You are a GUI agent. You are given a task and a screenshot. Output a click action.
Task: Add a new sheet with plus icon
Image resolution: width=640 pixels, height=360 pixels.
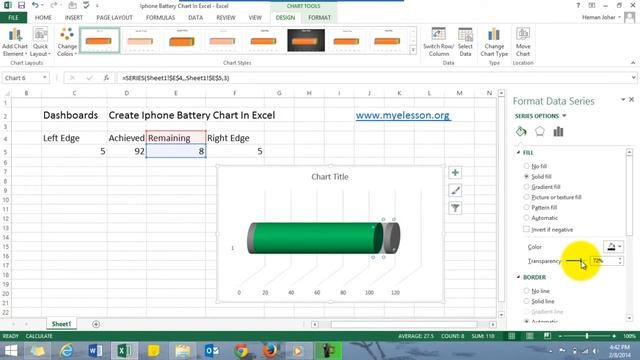pyautogui.click(x=96, y=324)
